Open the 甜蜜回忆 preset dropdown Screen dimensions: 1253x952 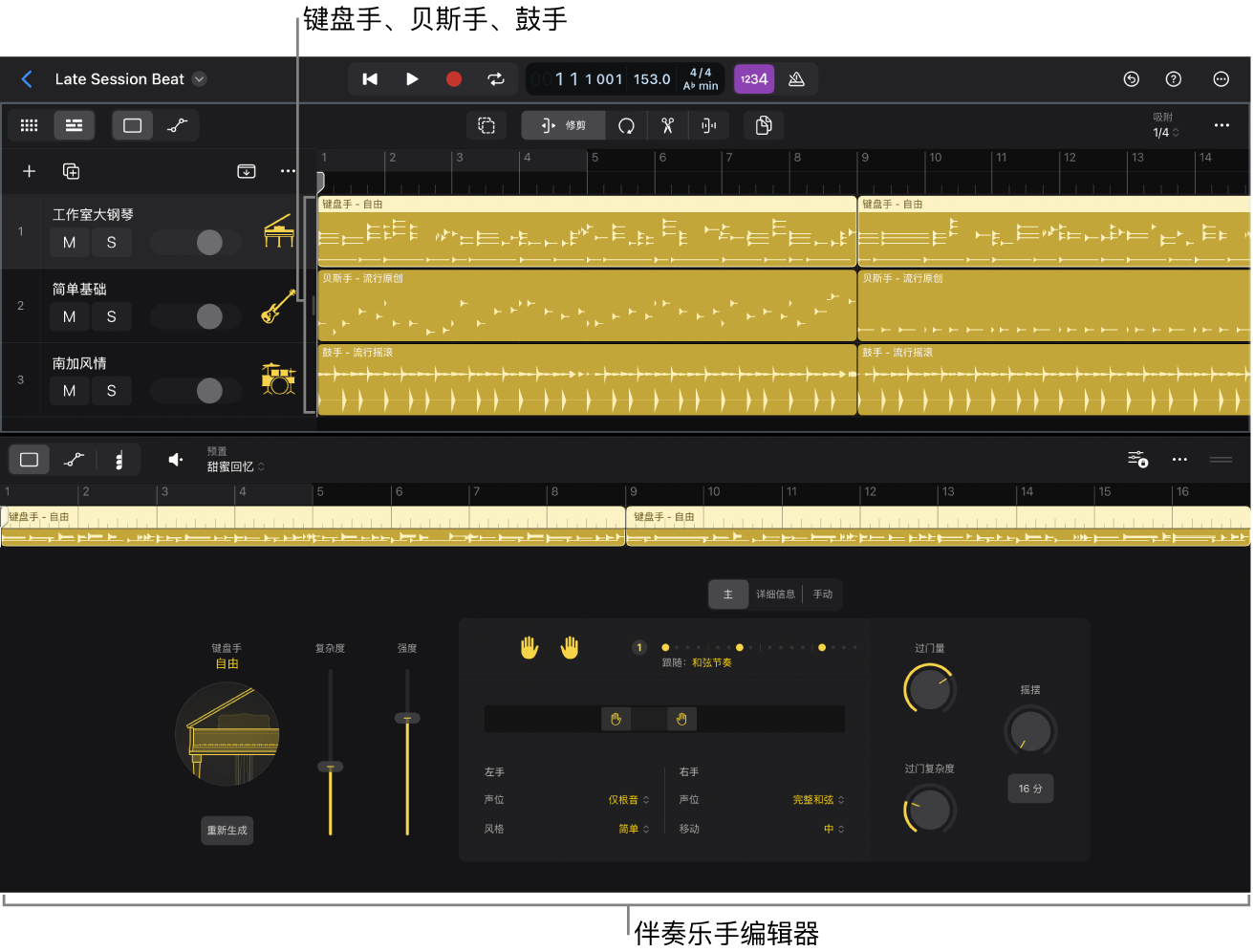pos(235,466)
